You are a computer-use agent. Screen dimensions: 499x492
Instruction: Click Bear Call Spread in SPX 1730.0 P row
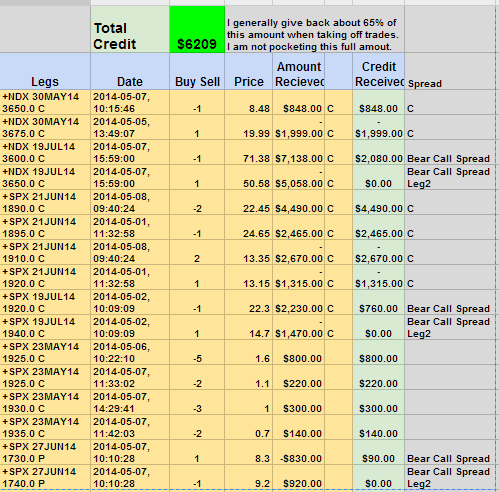tap(450, 452)
